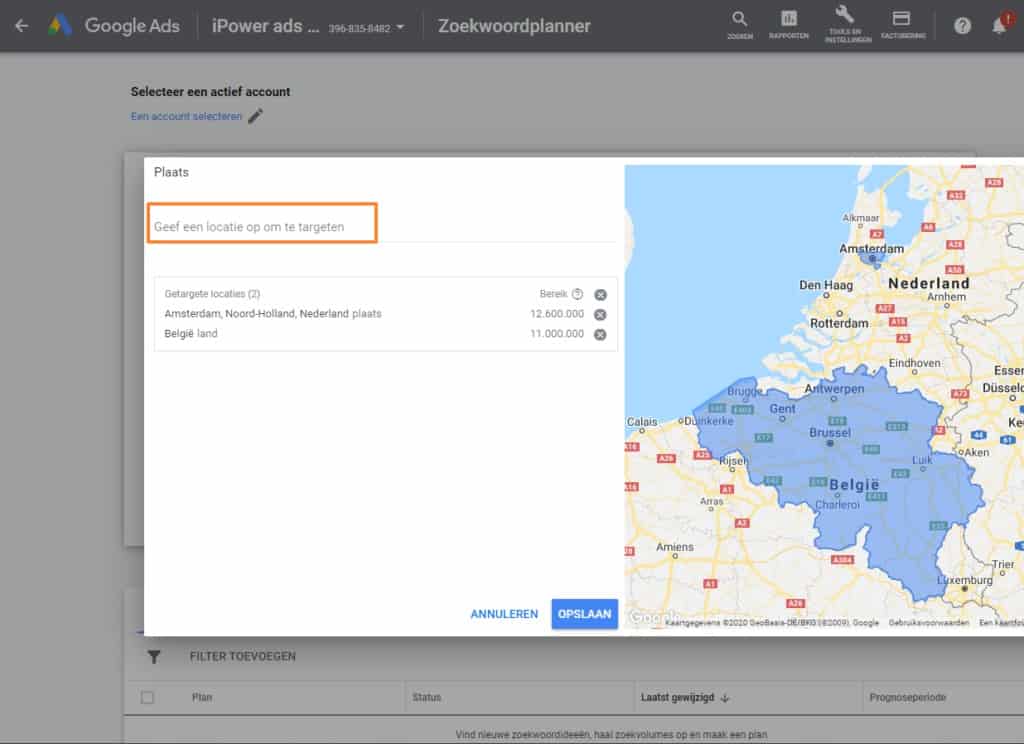1024x744 pixels.
Task: Sort by the Status column header
Action: [x=426, y=698]
